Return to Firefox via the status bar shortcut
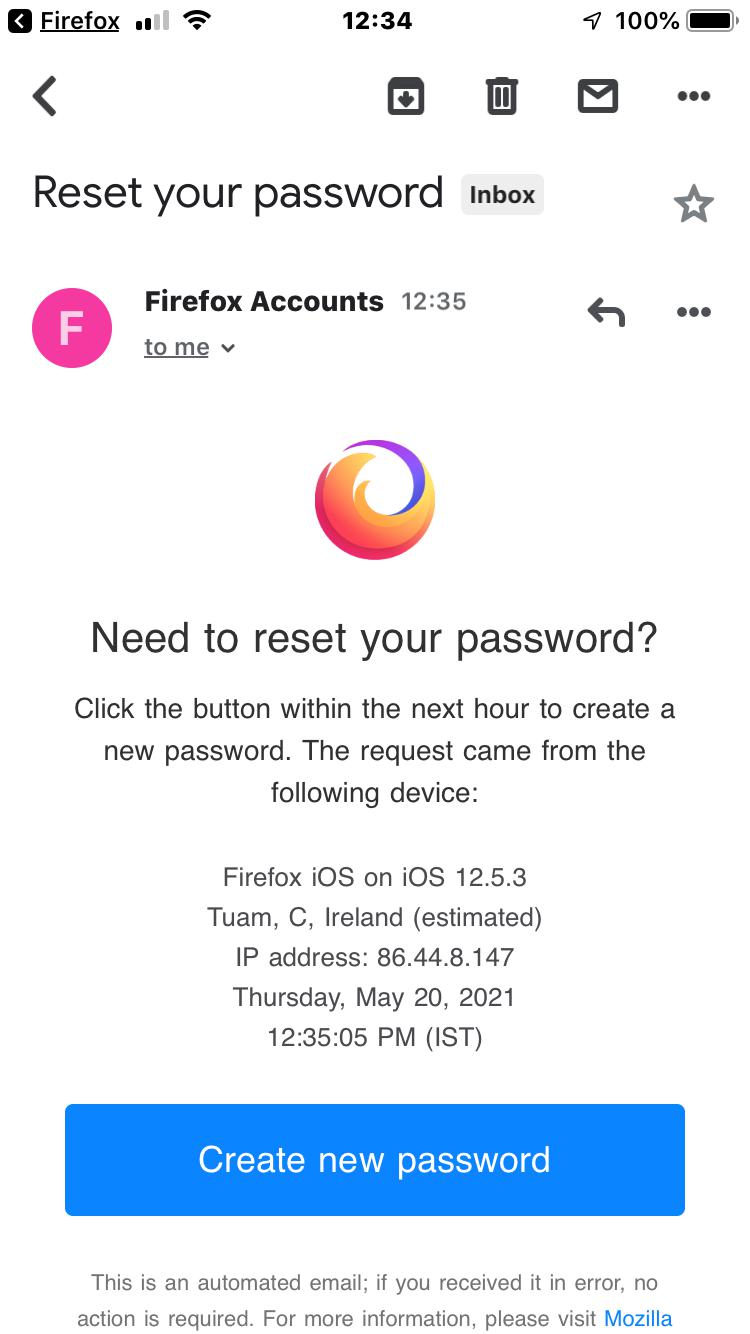The height and width of the screenshot is (1334, 750). point(63,20)
